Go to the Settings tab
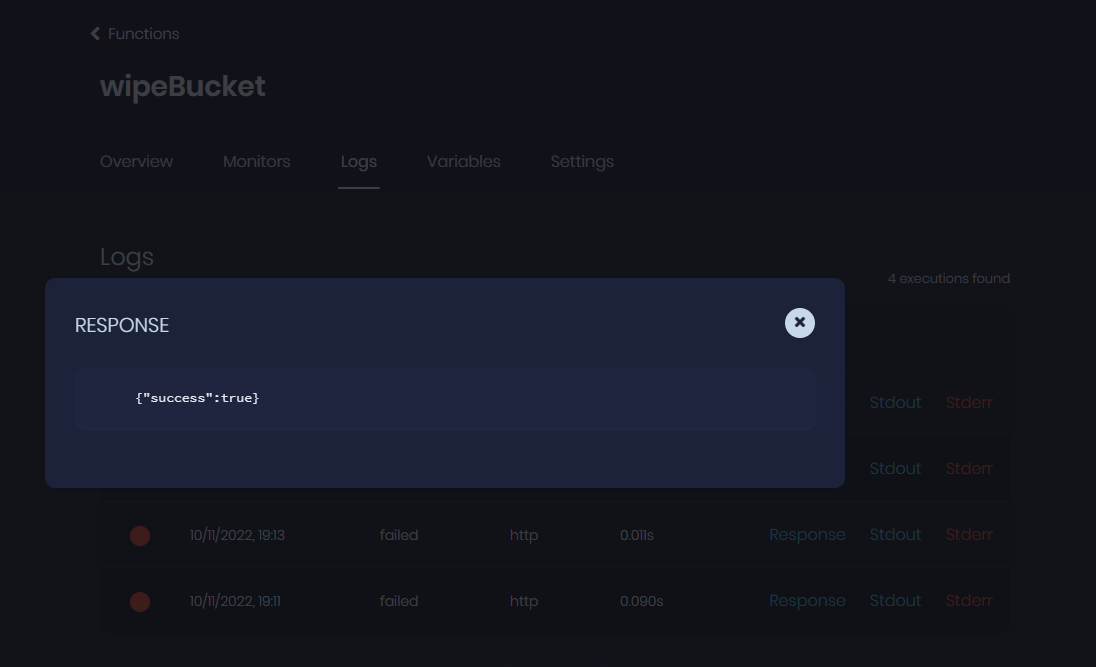 582,162
